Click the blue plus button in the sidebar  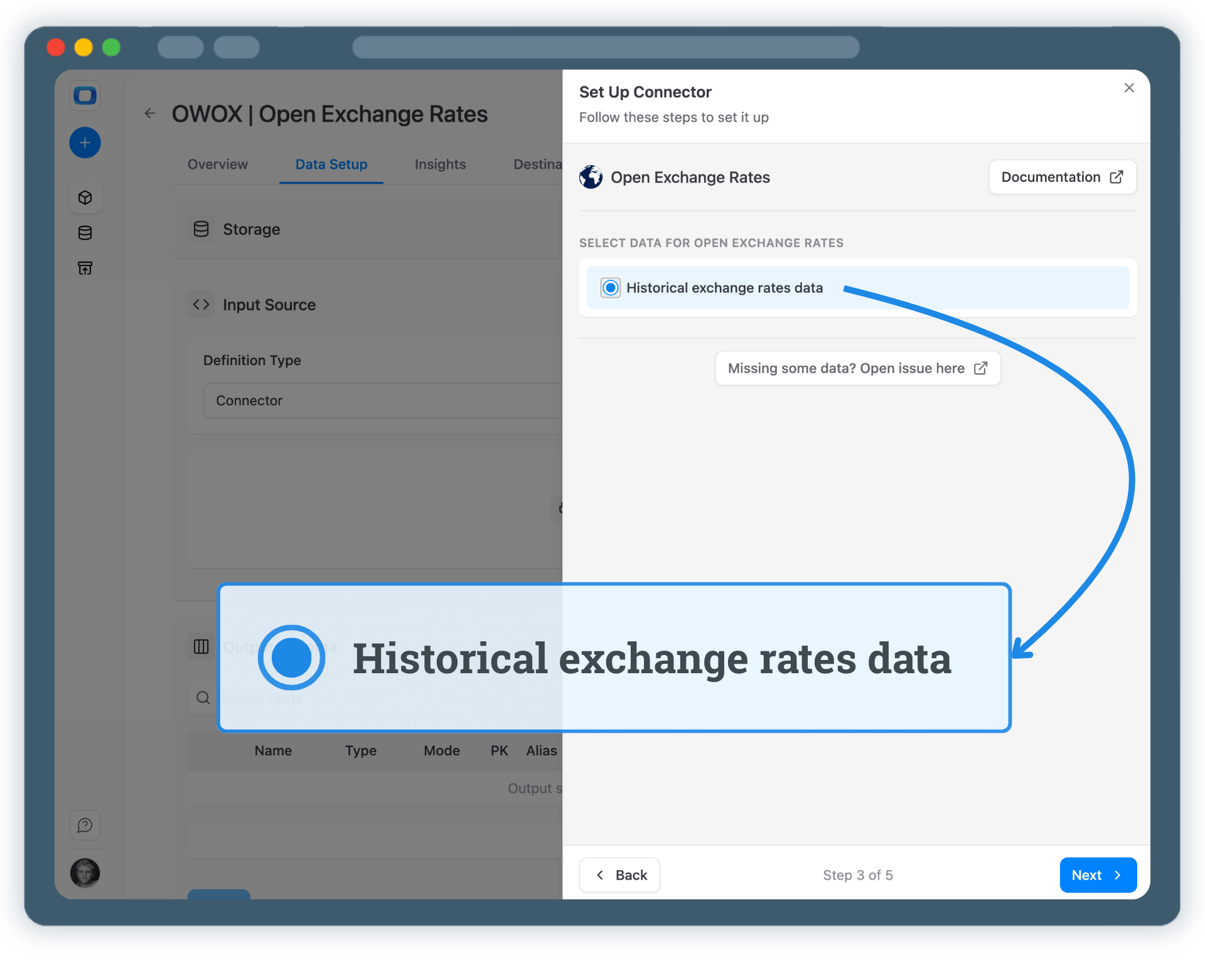[85, 142]
